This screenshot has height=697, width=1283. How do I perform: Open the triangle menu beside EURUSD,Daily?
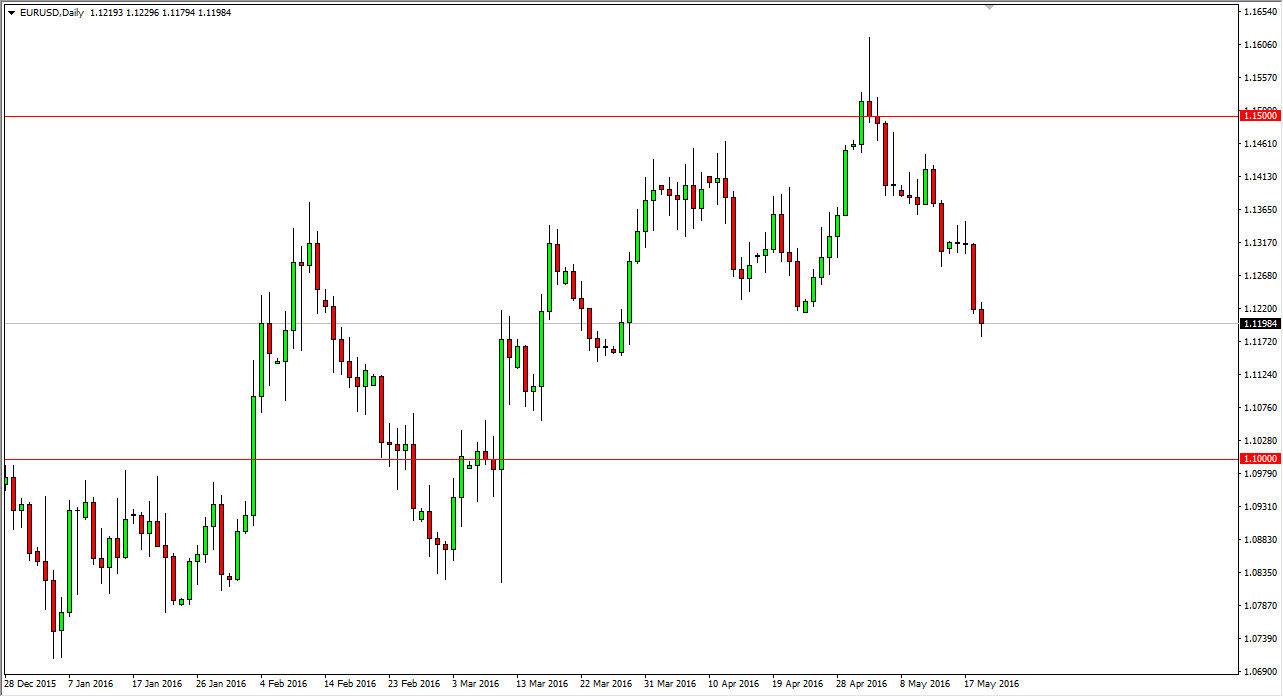tap(10, 13)
